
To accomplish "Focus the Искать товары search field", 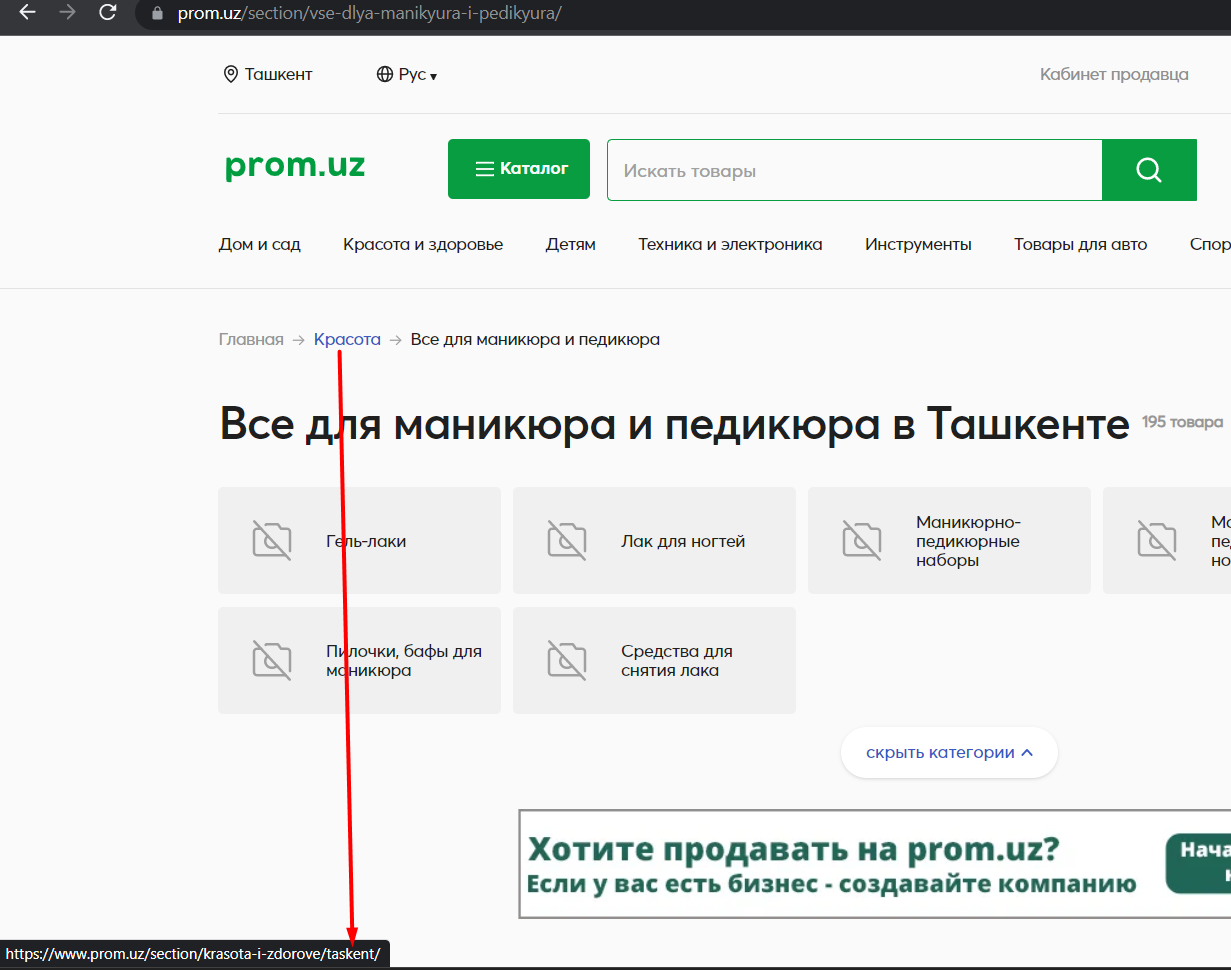I will [x=855, y=170].
